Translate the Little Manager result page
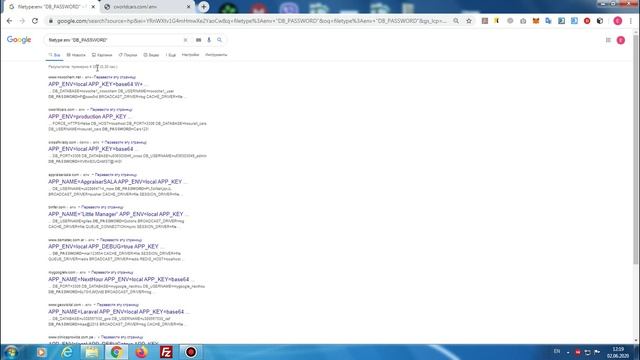 pos(102,207)
